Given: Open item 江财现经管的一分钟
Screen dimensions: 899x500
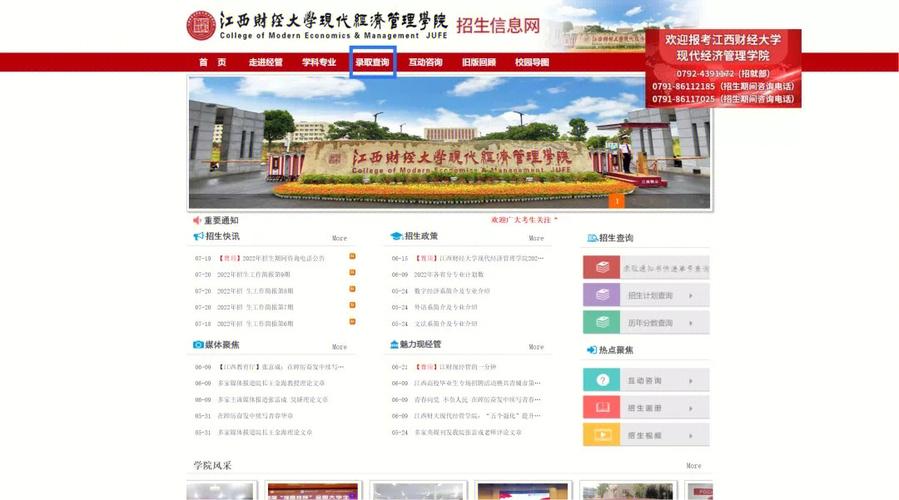Looking at the screenshot, I should (x=456, y=367).
